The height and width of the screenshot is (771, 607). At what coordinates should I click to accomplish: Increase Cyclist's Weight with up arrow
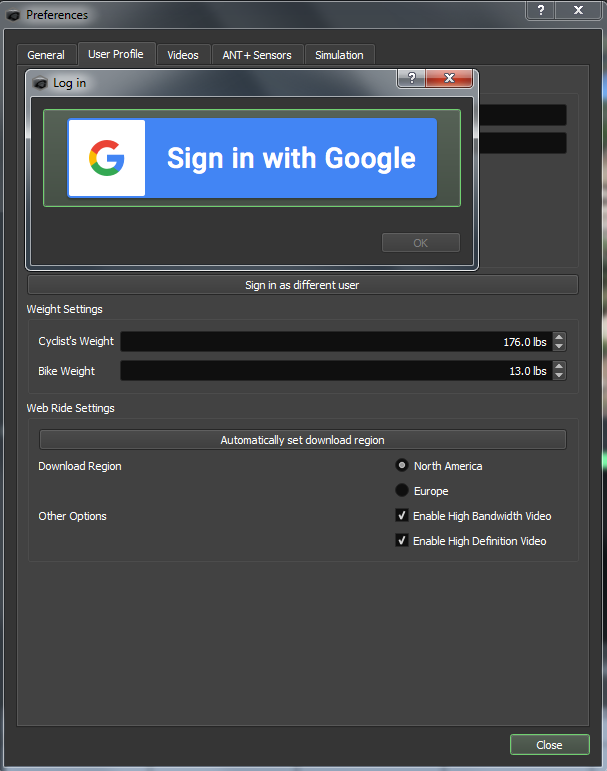tap(559, 337)
